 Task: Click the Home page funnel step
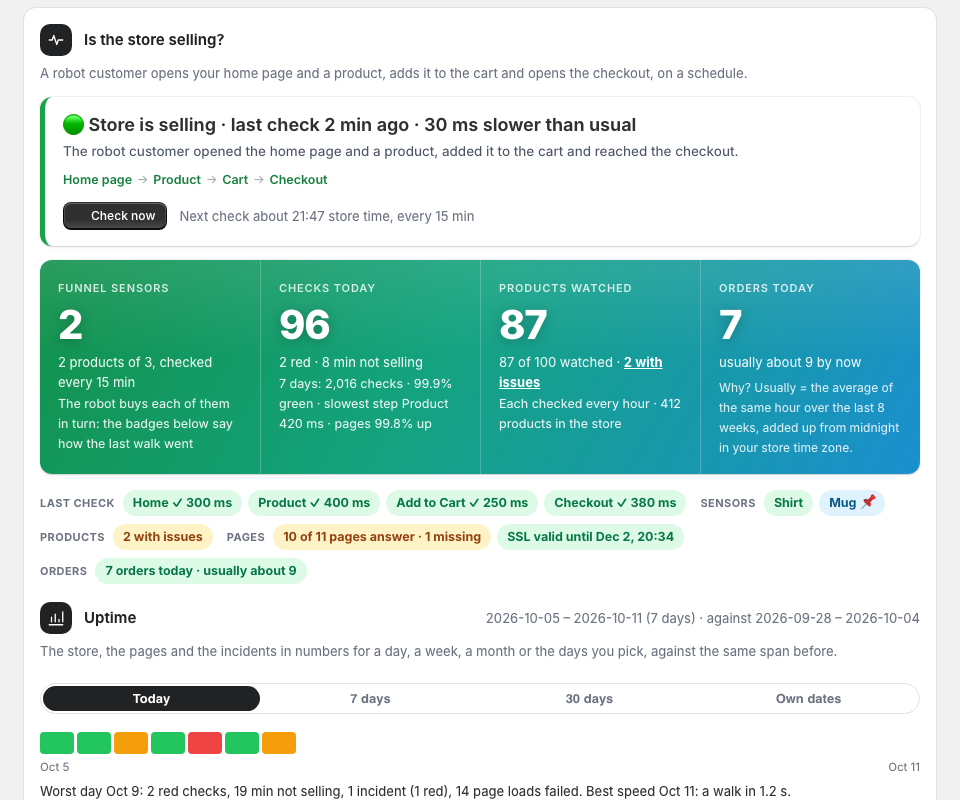[97, 179]
